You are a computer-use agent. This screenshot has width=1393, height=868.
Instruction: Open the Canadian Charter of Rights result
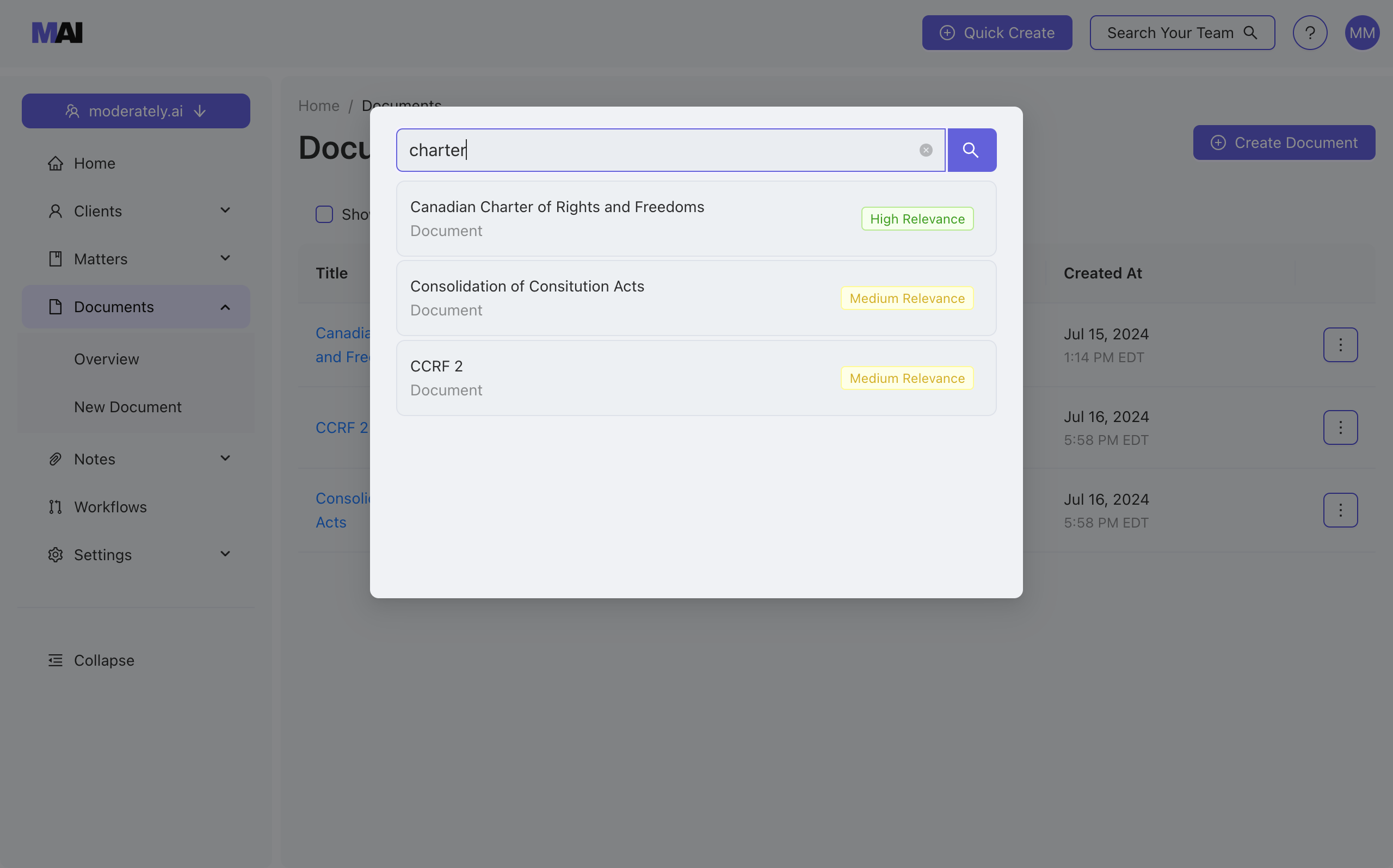[x=695, y=218]
